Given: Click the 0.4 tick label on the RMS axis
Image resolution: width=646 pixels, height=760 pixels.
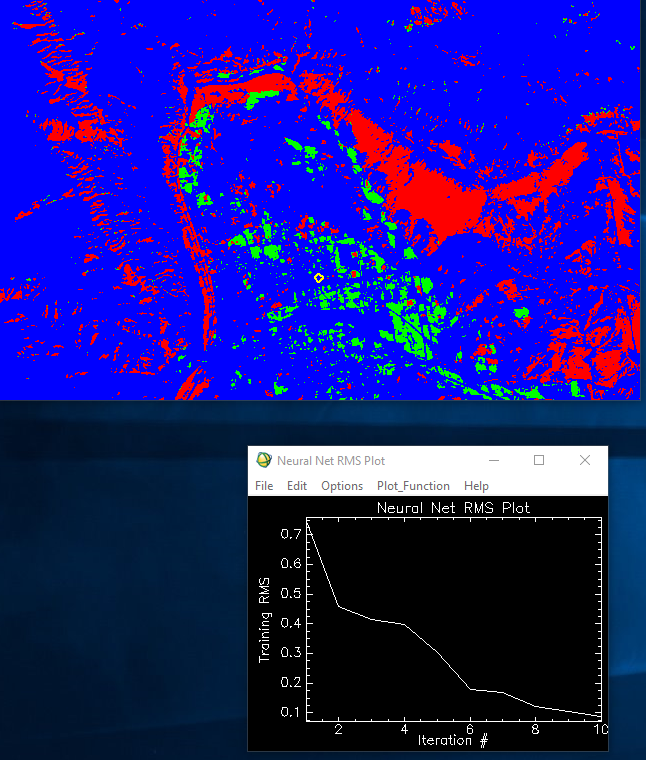Looking at the screenshot, I should pos(291,623).
